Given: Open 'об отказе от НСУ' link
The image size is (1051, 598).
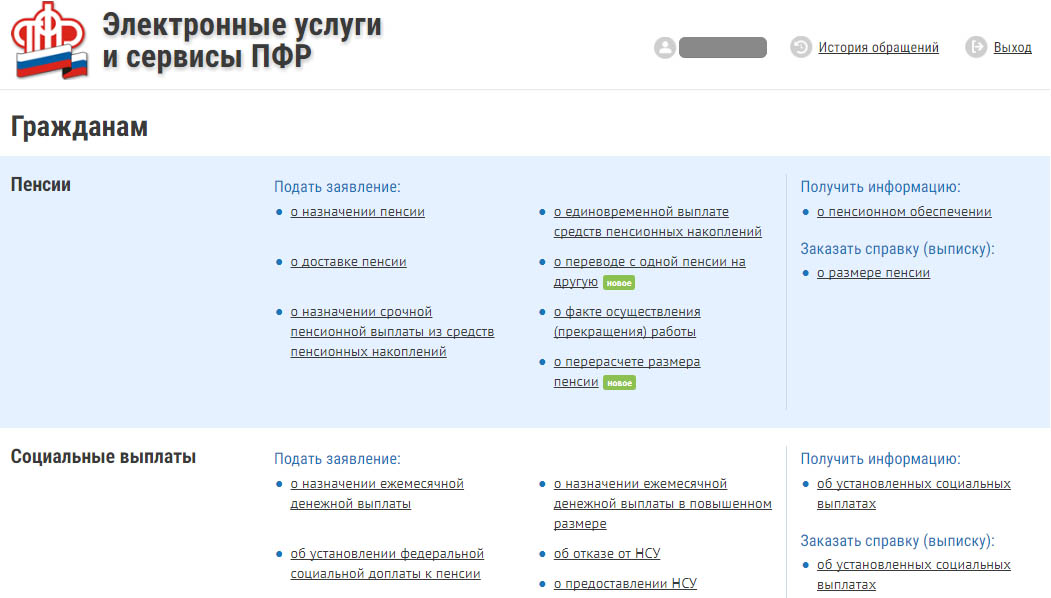Looking at the screenshot, I should tap(607, 554).
